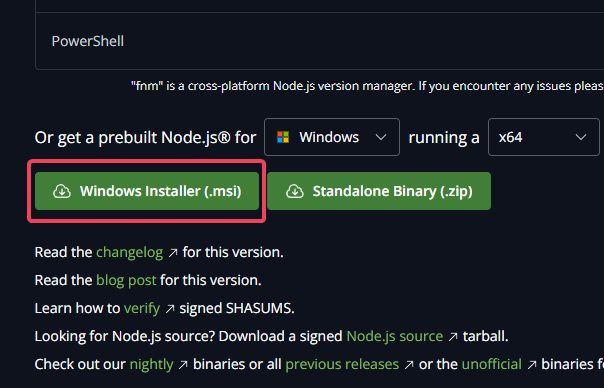The height and width of the screenshot is (388, 604).
Task: Click the external arrow icon after unofficial
Action: [x=532, y=364]
